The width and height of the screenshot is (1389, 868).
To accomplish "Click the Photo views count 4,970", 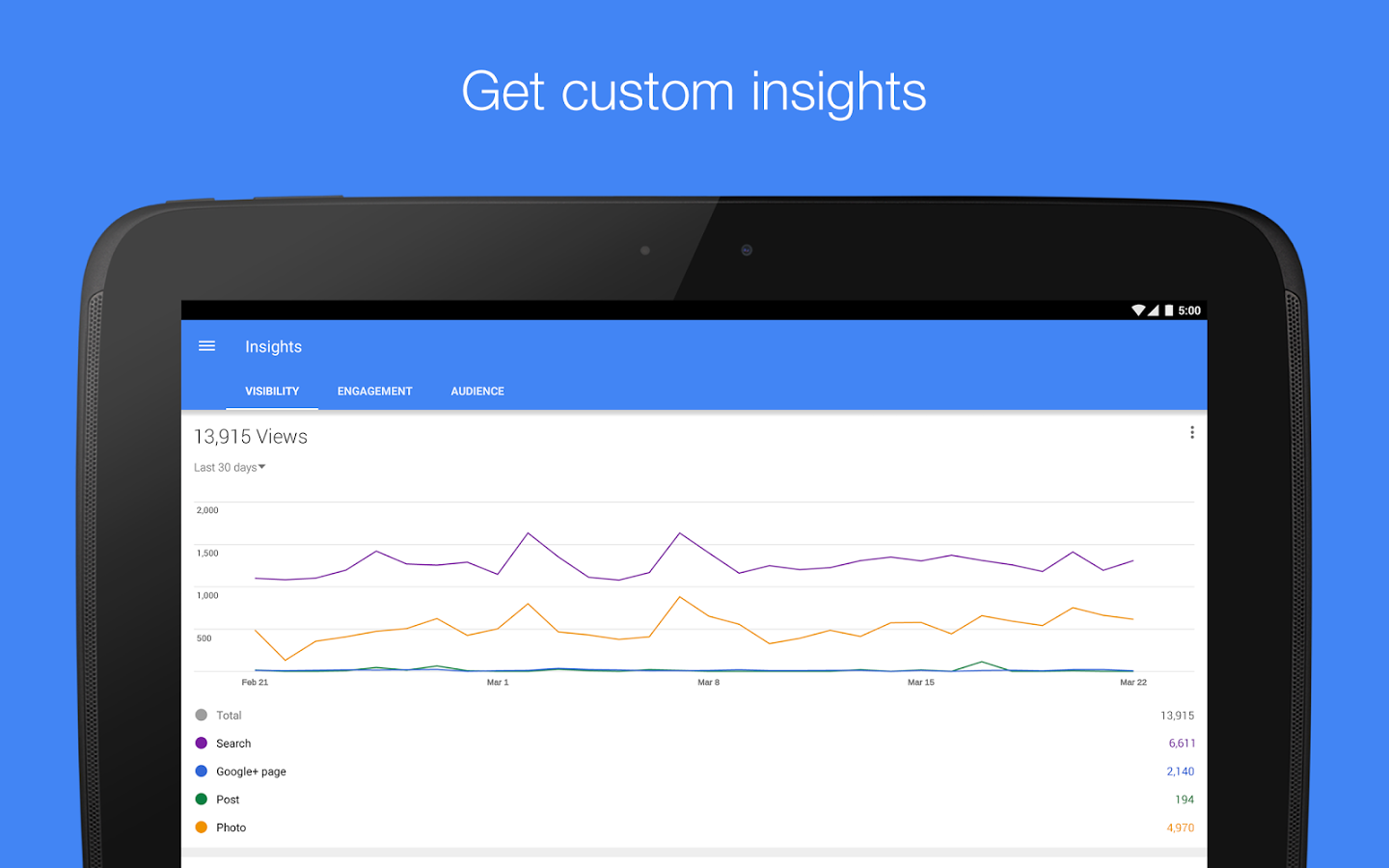I will 1181,827.
